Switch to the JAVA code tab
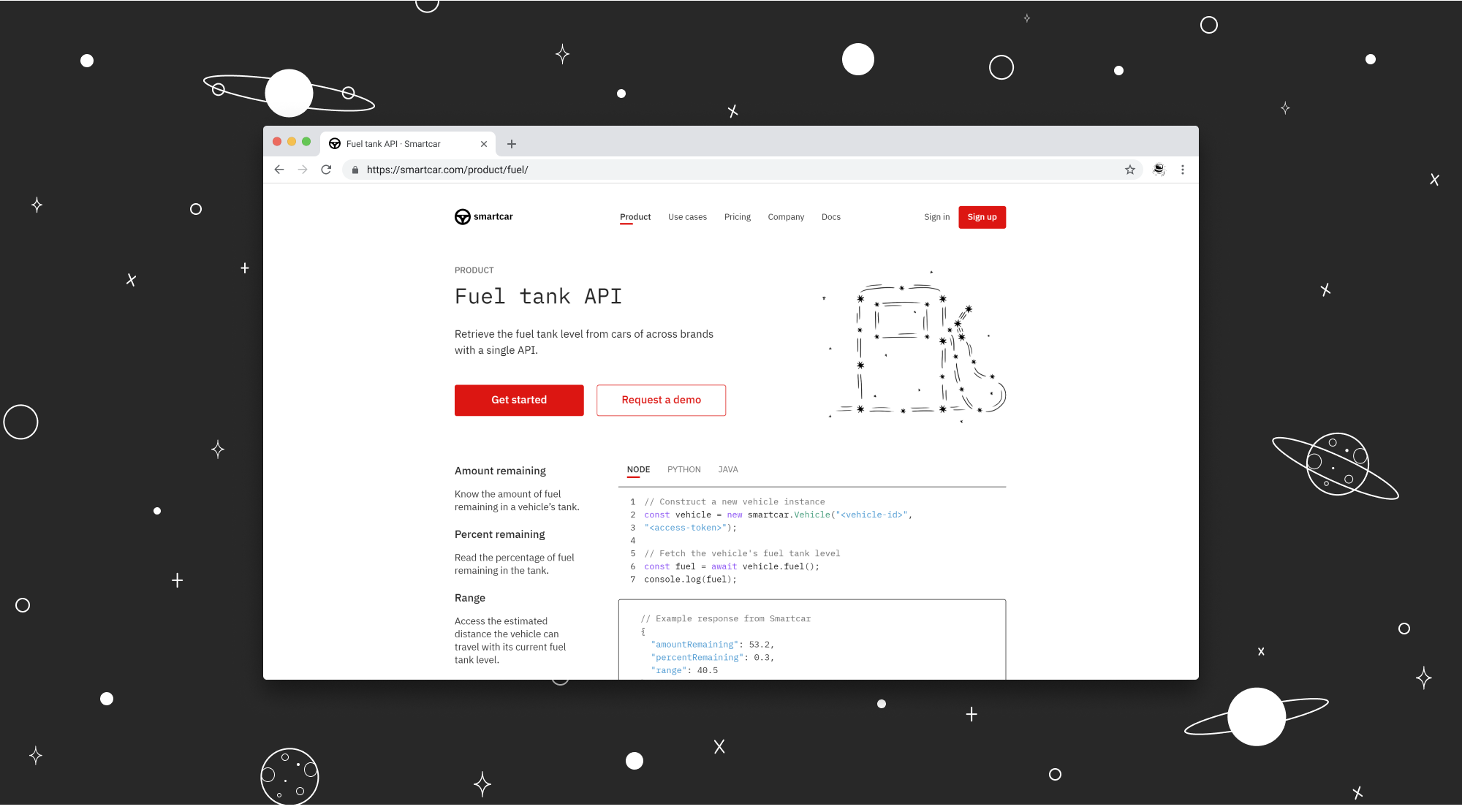The width and height of the screenshot is (1462, 812). pos(728,469)
